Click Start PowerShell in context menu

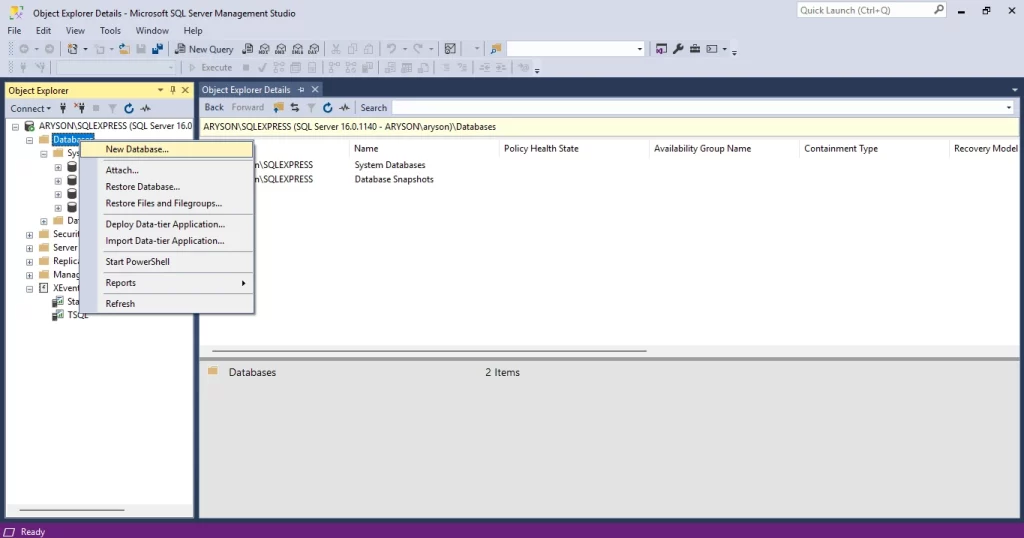[x=167, y=262]
